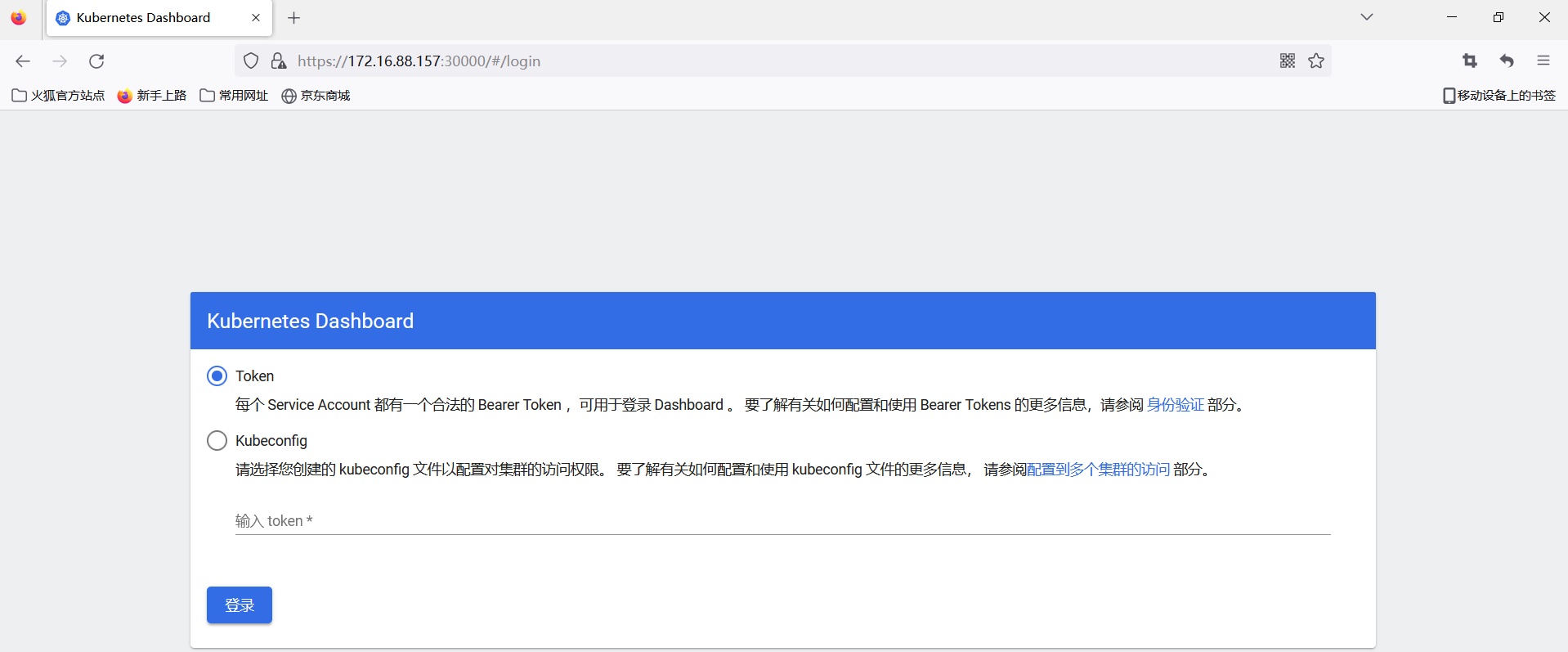Go back with the browser back arrow
This screenshot has width=1568, height=652.
(23, 61)
